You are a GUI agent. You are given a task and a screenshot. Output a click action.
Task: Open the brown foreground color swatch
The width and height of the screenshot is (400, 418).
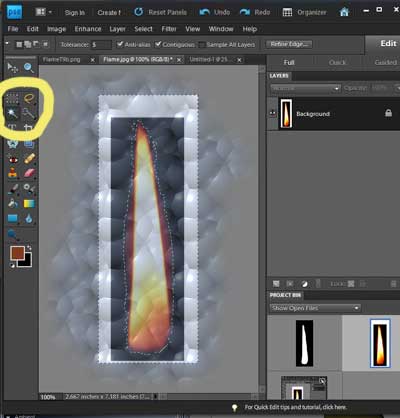coord(17,253)
